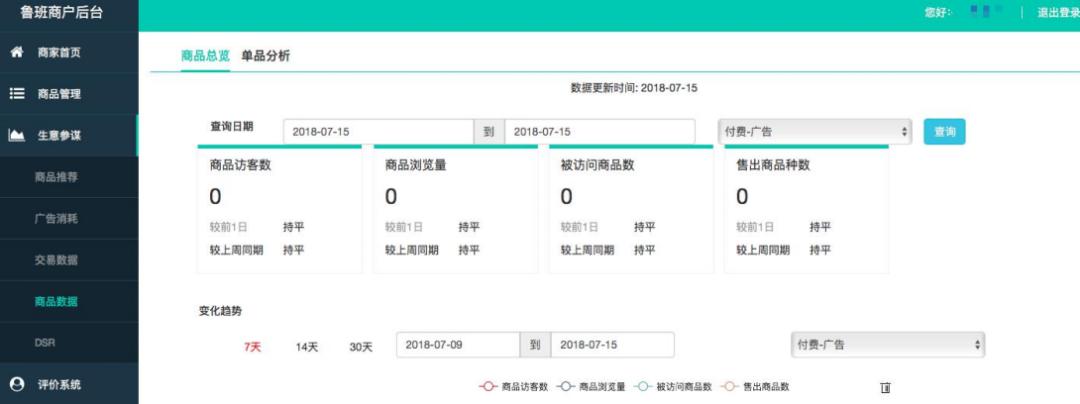Click the 鲁班商户后台 title

click(62, 12)
